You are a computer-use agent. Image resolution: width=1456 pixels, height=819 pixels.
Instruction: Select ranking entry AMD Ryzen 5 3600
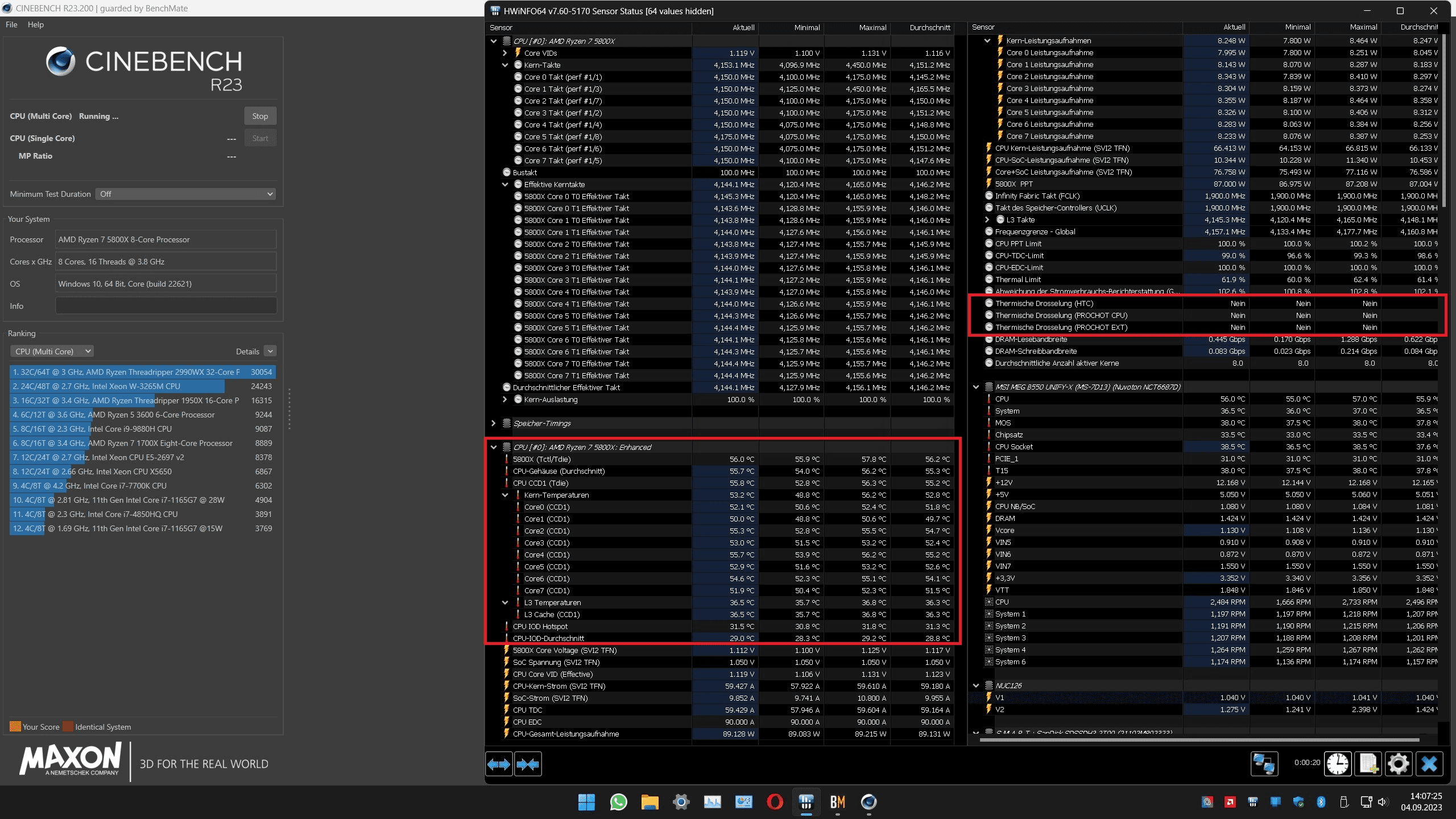click(x=143, y=415)
